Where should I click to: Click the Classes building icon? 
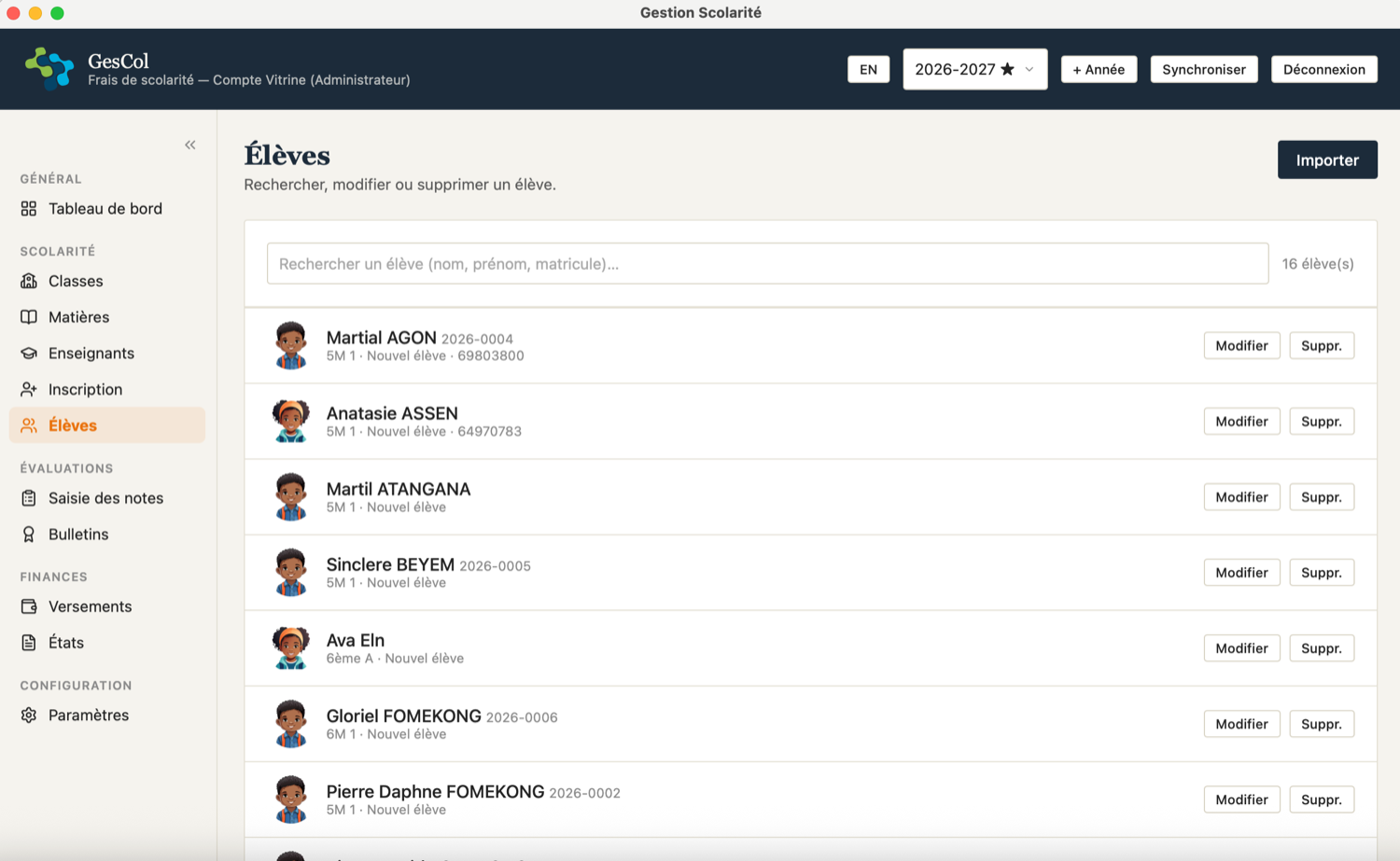29,281
